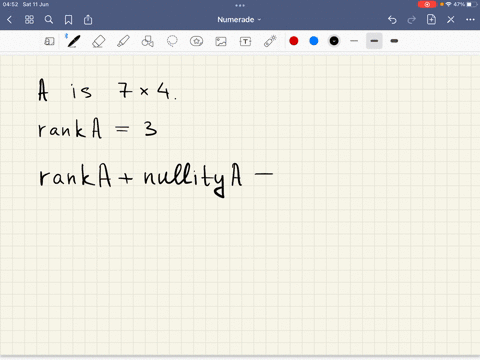This screenshot has height=360, width=480.
Task: Select the thickest stroke width
Action: coord(394,41)
